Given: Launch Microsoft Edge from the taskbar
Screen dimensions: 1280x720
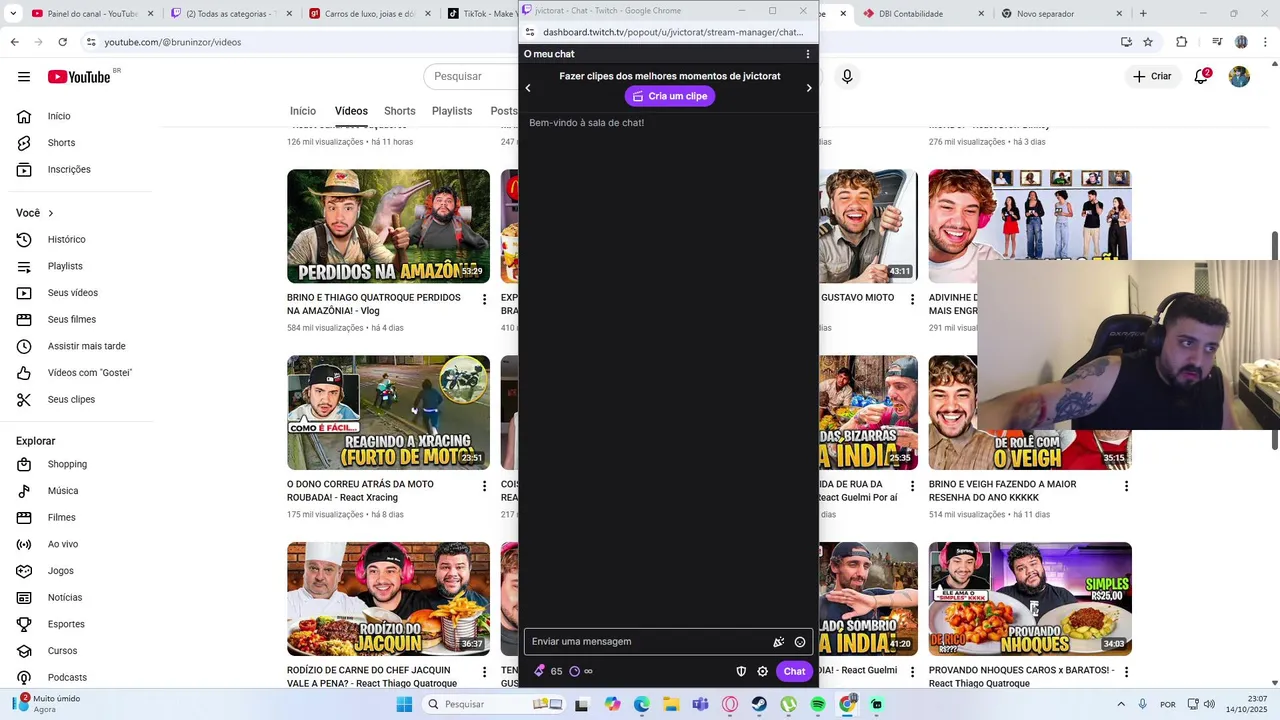Looking at the screenshot, I should pos(641,704).
